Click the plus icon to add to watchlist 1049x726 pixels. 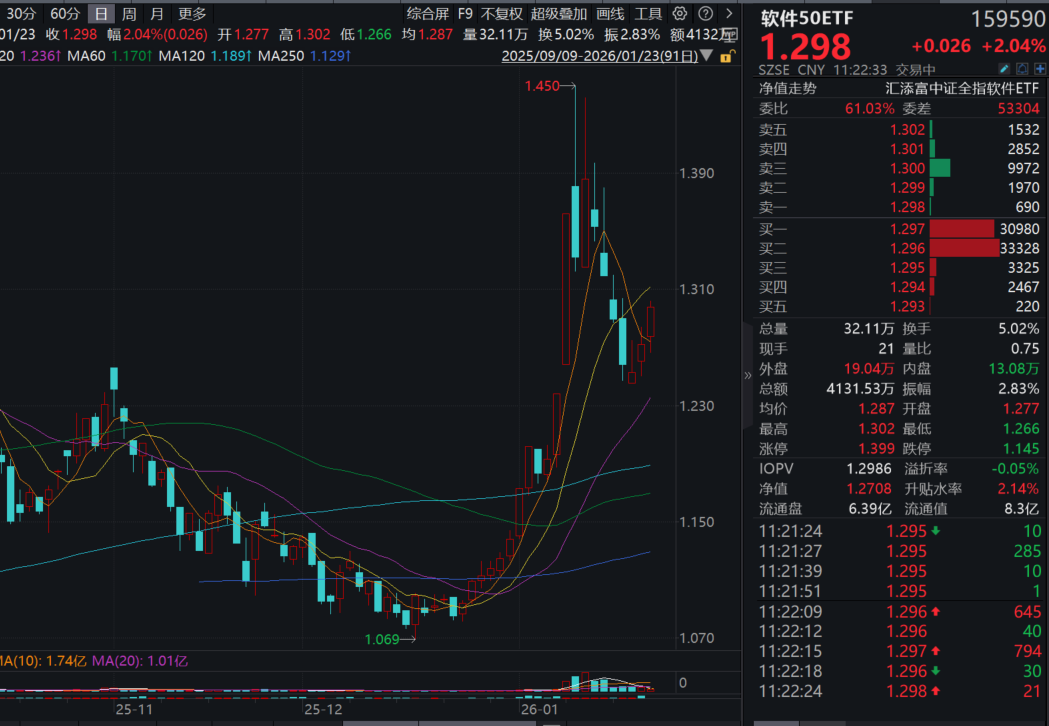pyautogui.click(x=1040, y=68)
